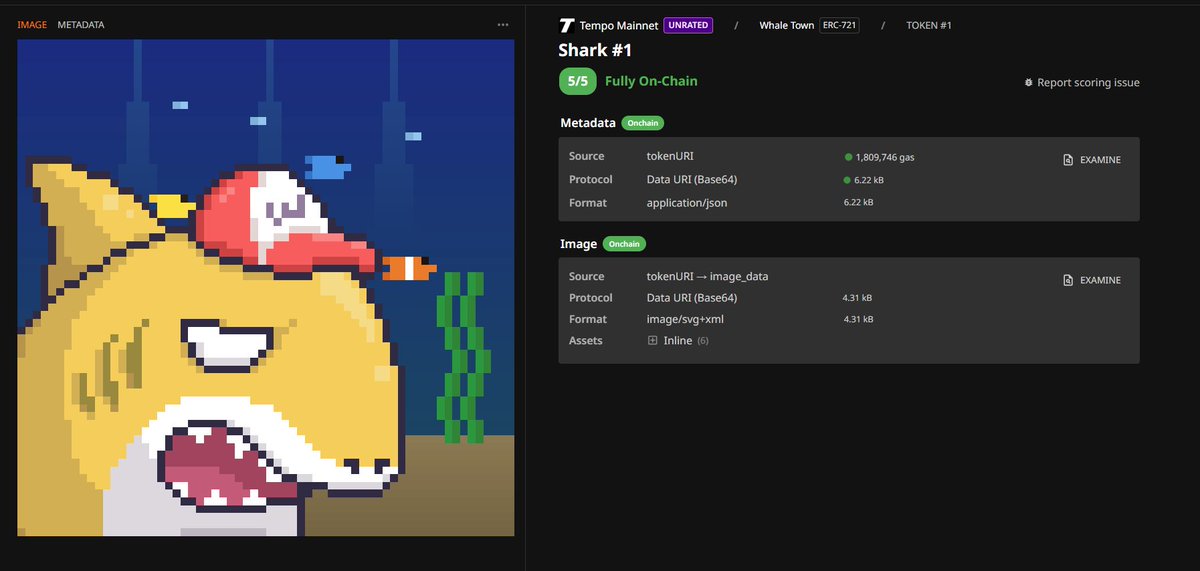
Task: Click Data URI (Base64) in Image section
Action: point(692,298)
